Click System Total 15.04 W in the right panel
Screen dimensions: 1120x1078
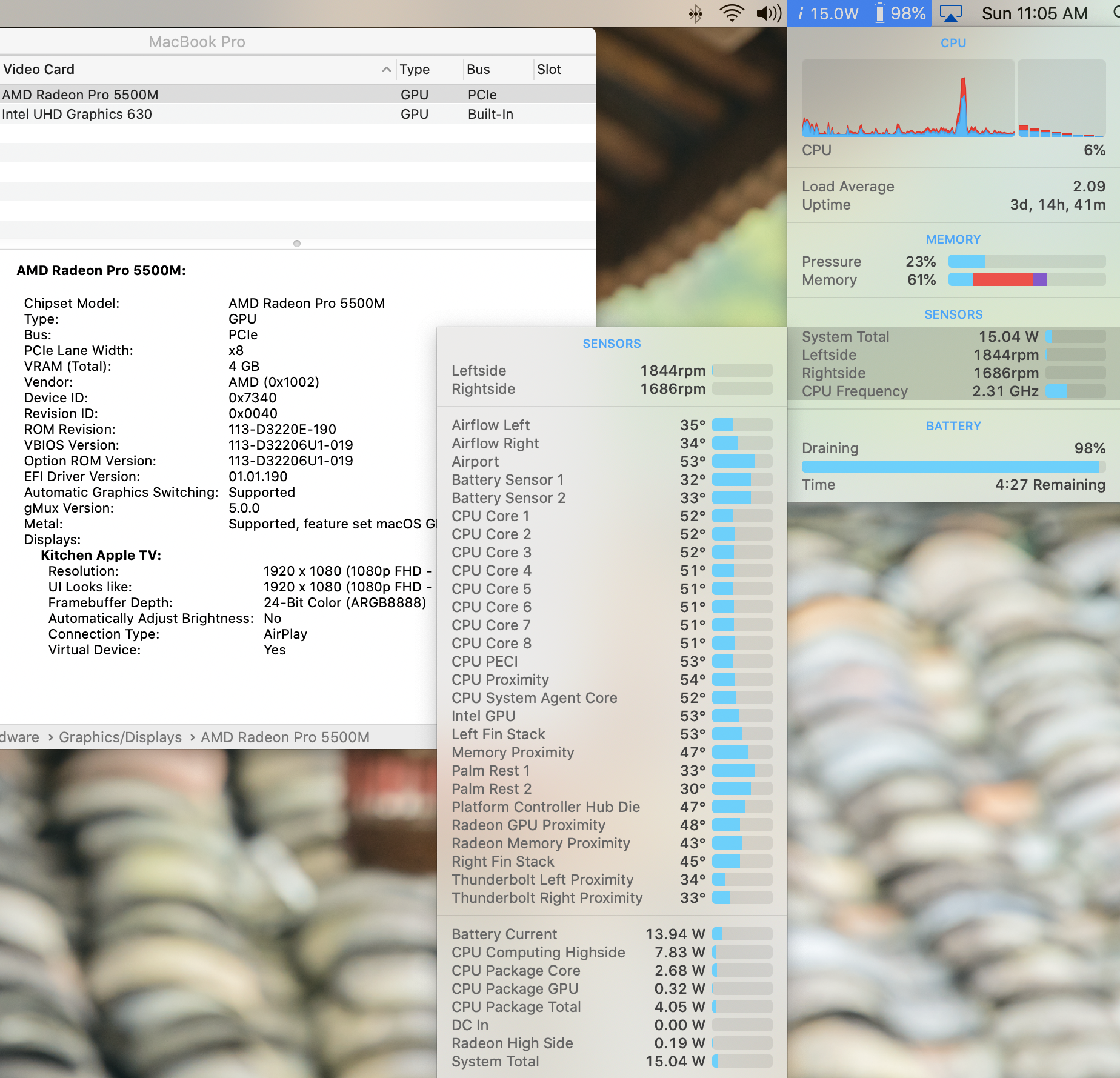[953, 336]
